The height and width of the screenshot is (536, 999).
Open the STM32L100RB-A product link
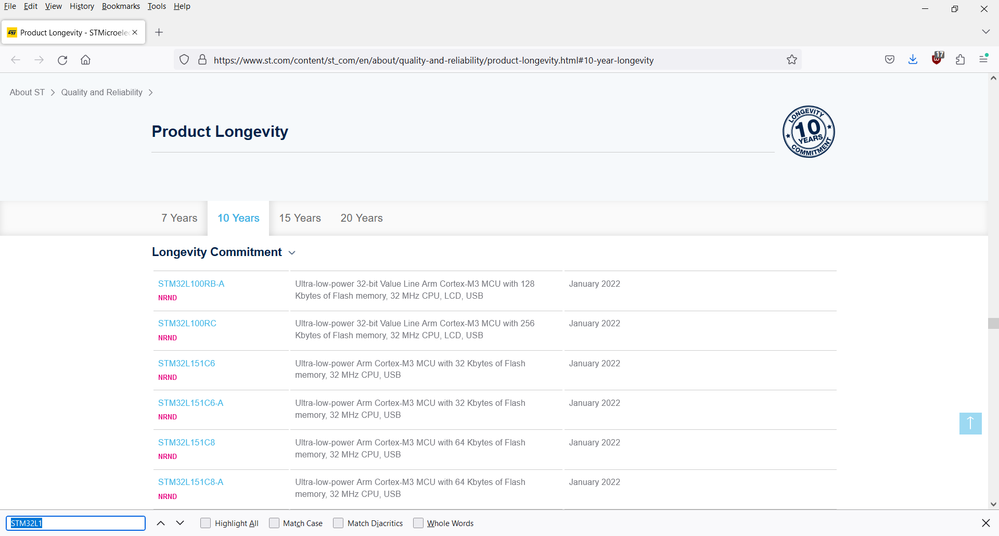pyautogui.click(x=191, y=284)
